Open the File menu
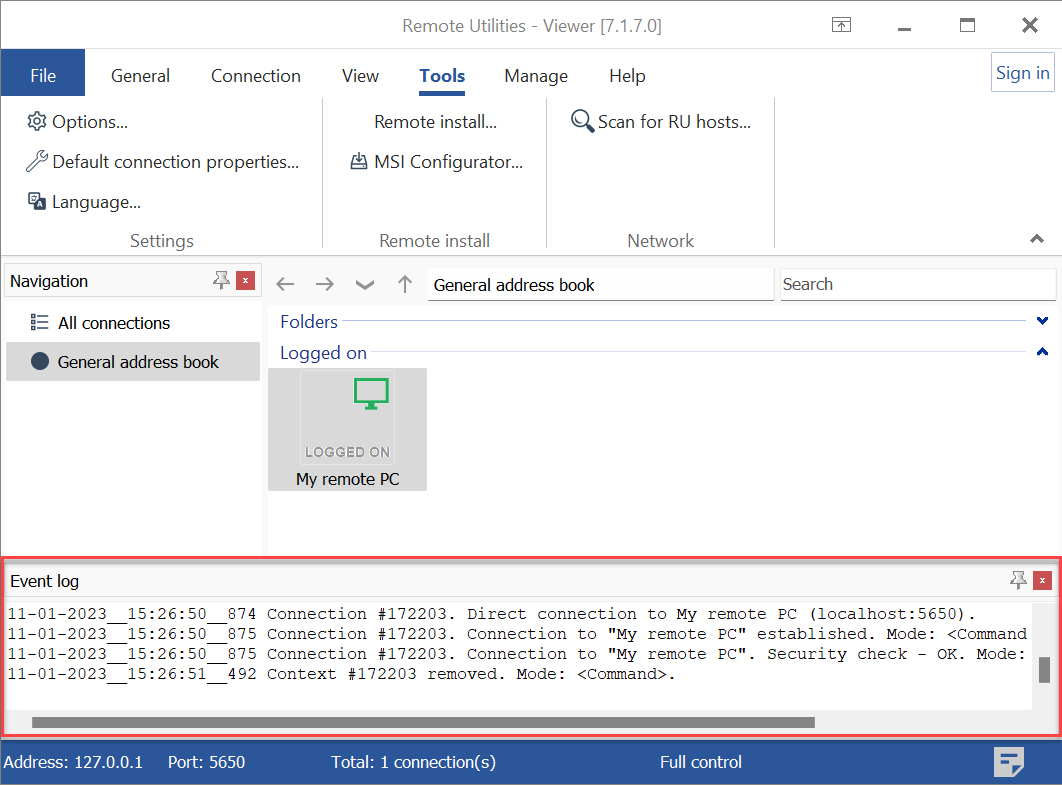Viewport: 1062px width, 785px height. pos(43,76)
